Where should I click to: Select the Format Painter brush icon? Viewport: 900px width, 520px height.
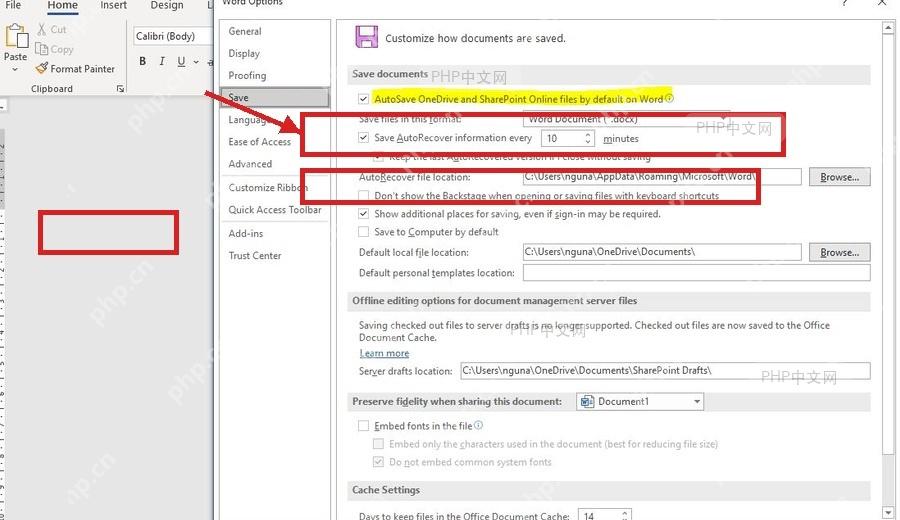pyautogui.click(x=41, y=68)
